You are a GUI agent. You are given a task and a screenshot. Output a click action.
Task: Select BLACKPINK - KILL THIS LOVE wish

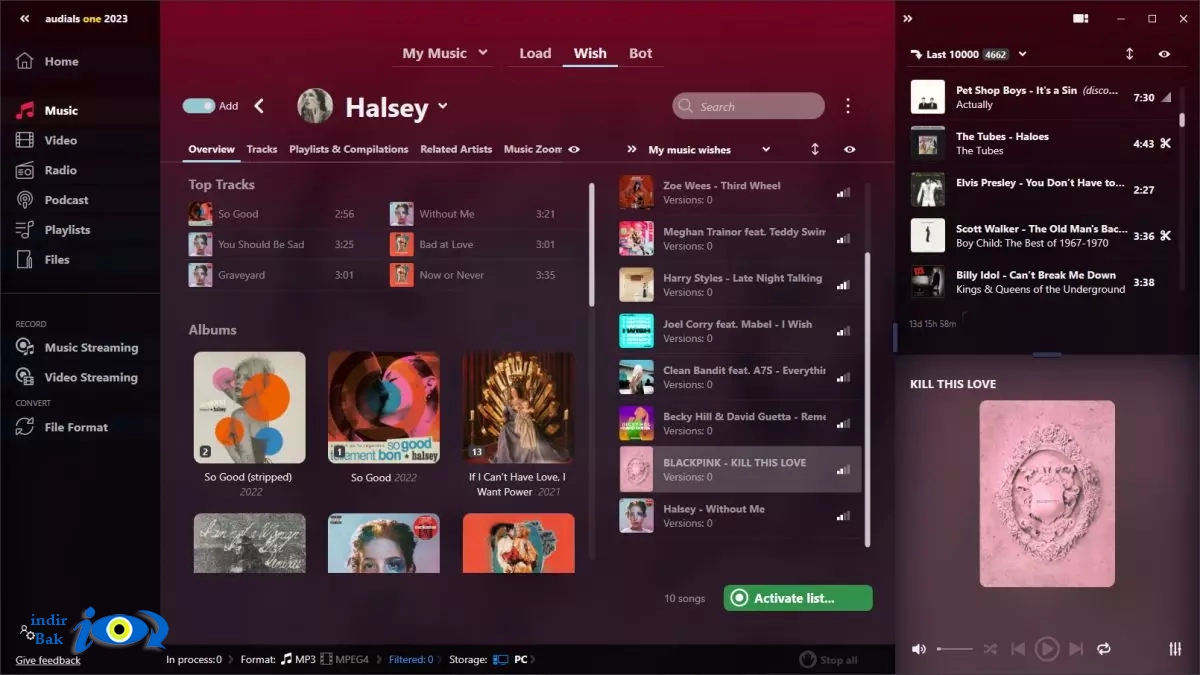[740, 469]
